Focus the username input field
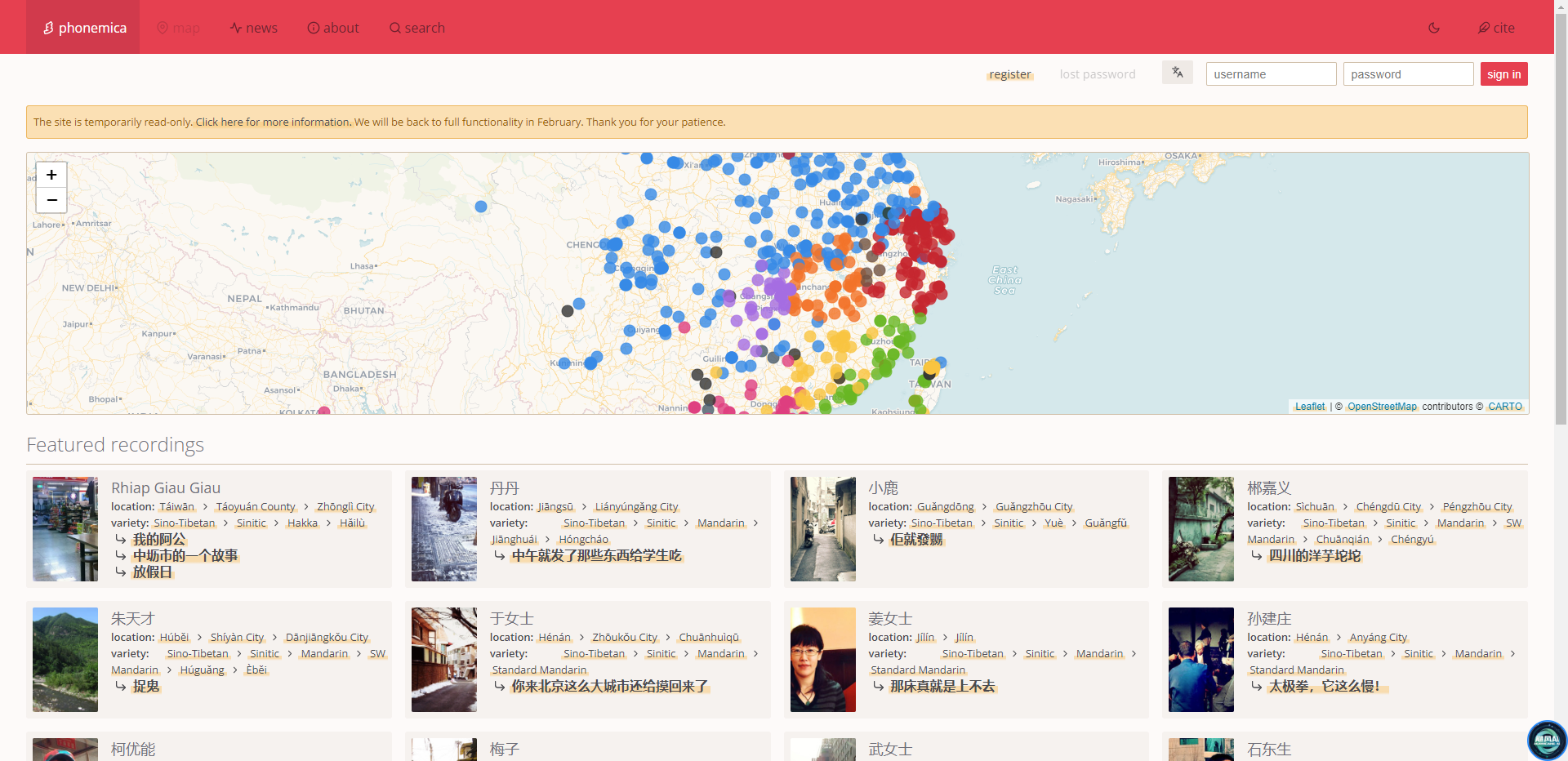Image resolution: width=1568 pixels, height=761 pixels. [1271, 74]
